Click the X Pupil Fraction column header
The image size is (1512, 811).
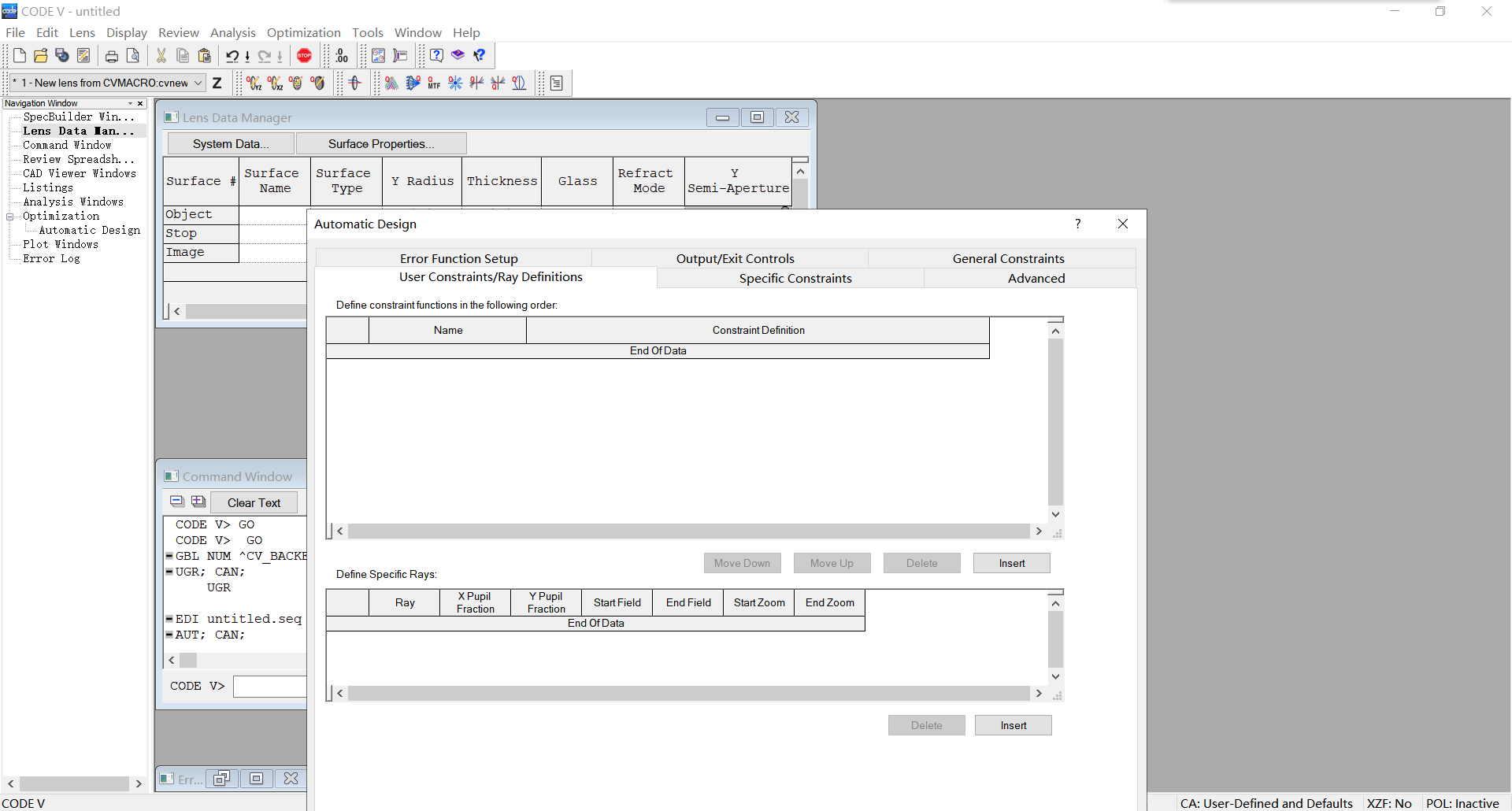tap(475, 602)
